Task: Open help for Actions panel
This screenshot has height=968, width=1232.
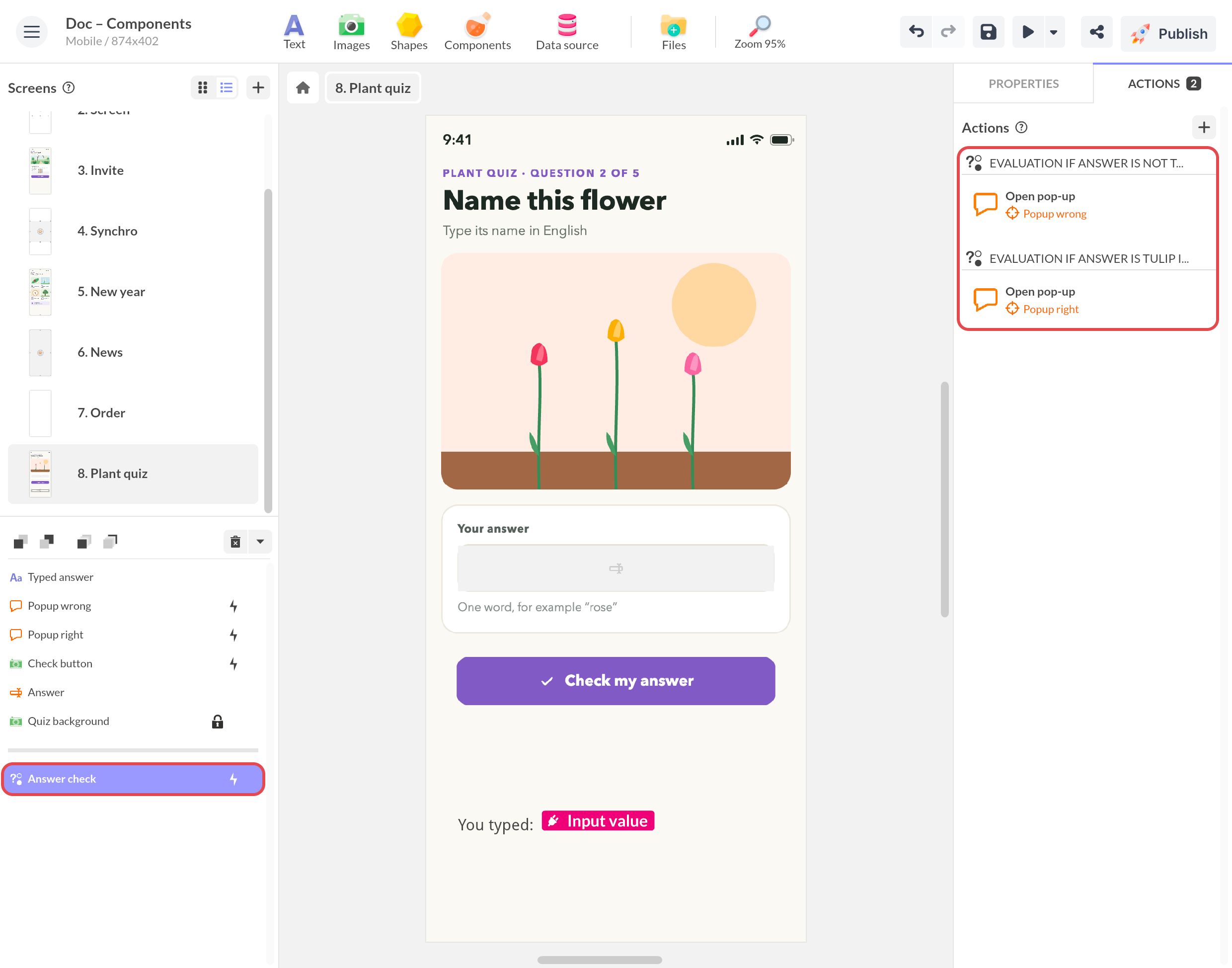Action: (x=1021, y=127)
